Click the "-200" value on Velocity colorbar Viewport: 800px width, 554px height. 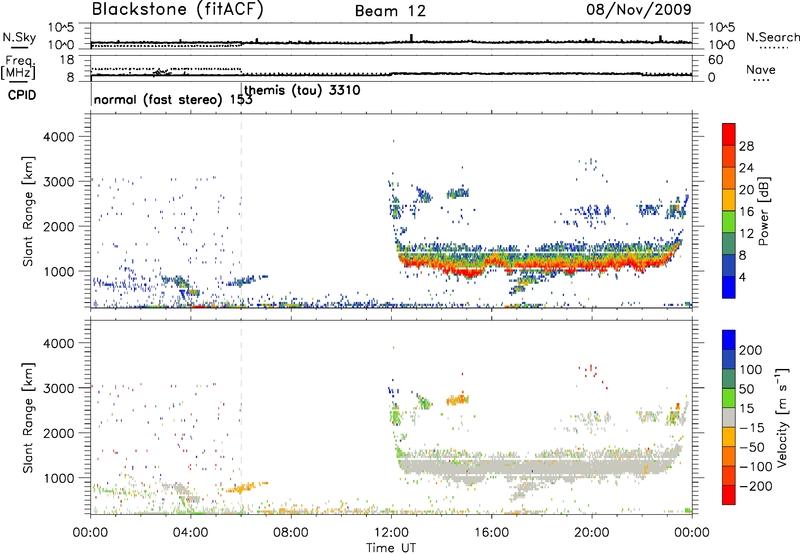coord(755,486)
